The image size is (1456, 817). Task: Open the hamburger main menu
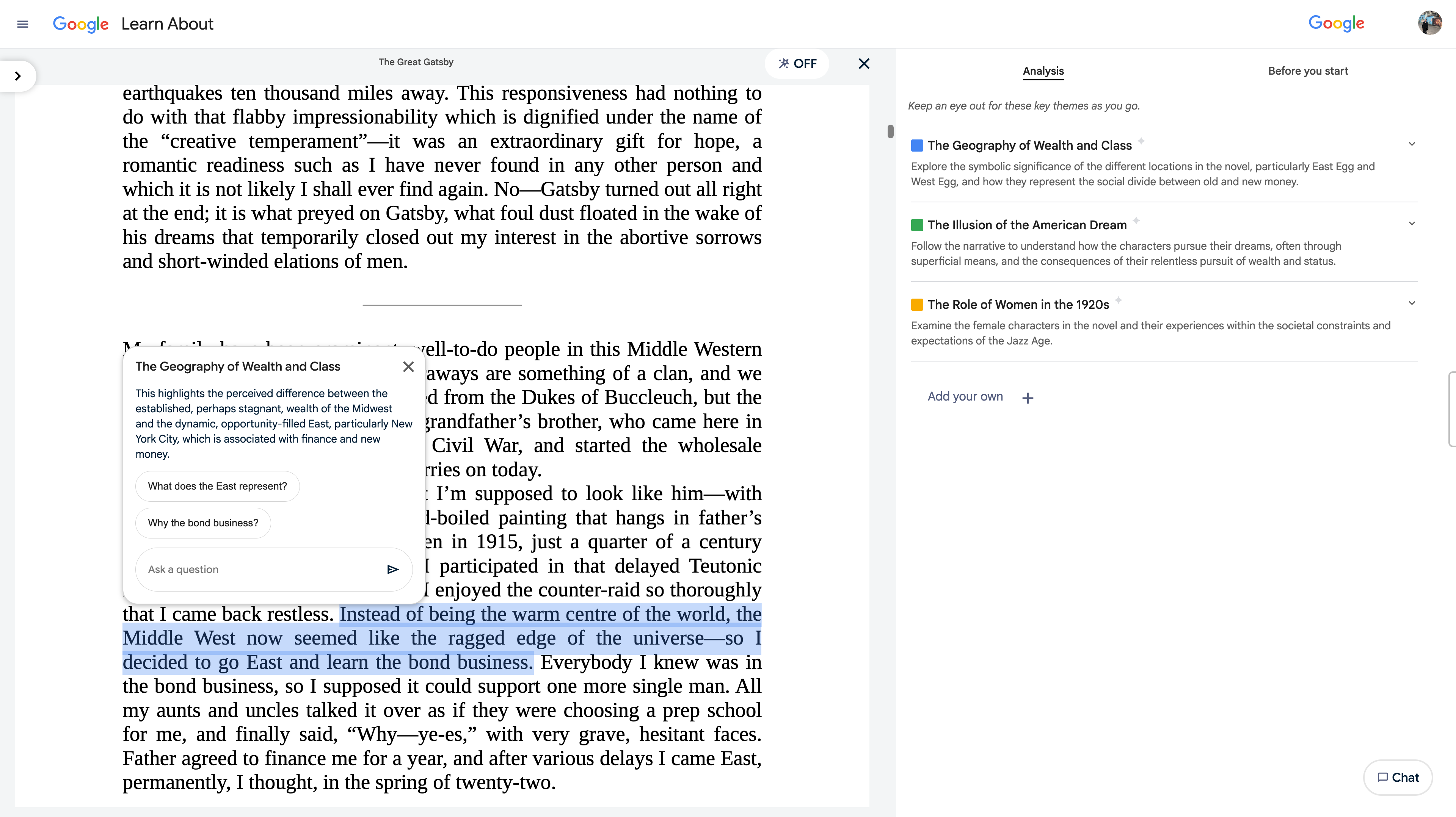pos(23,24)
